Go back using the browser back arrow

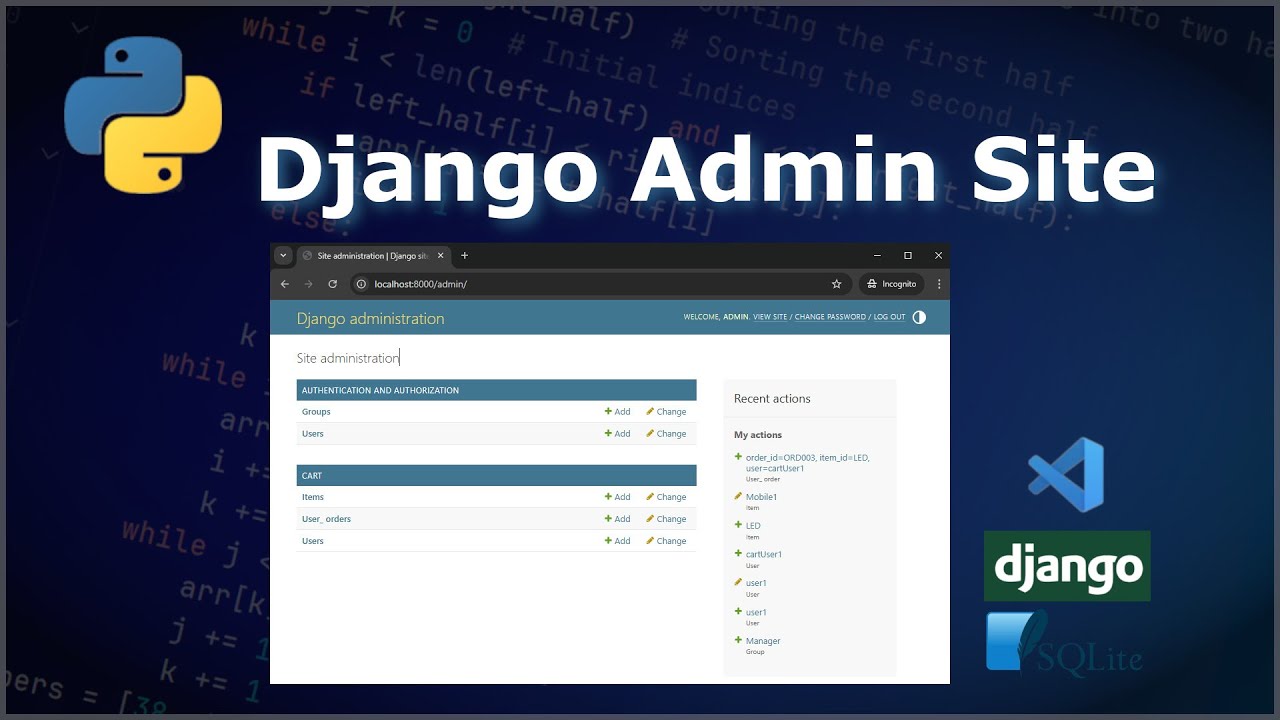[284, 284]
